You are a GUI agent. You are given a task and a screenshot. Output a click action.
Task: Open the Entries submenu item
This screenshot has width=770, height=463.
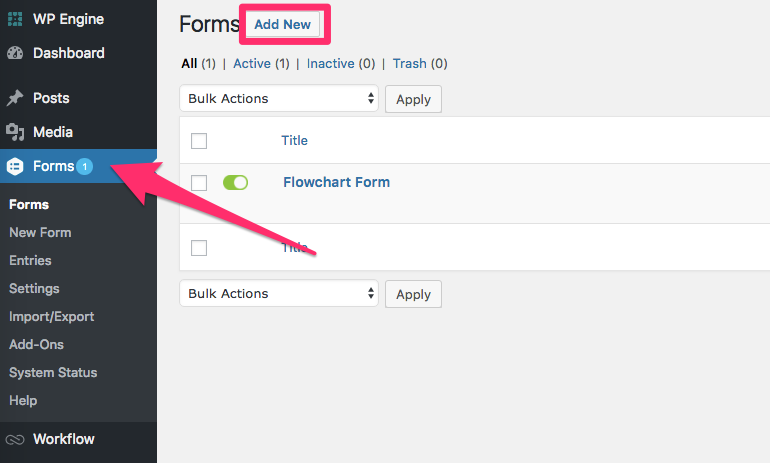pyautogui.click(x=30, y=260)
